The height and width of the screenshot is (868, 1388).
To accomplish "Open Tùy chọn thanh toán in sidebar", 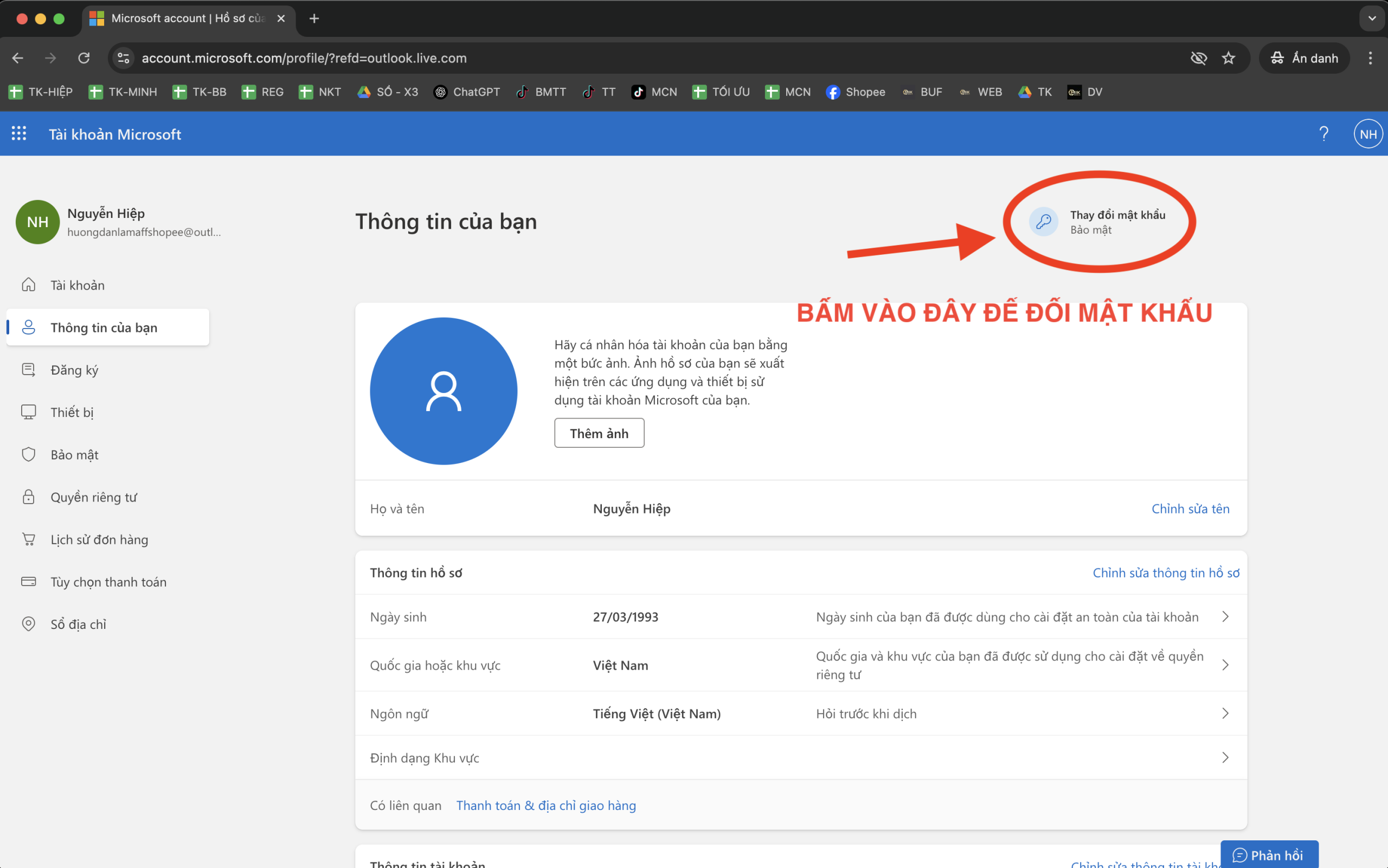I will point(108,582).
